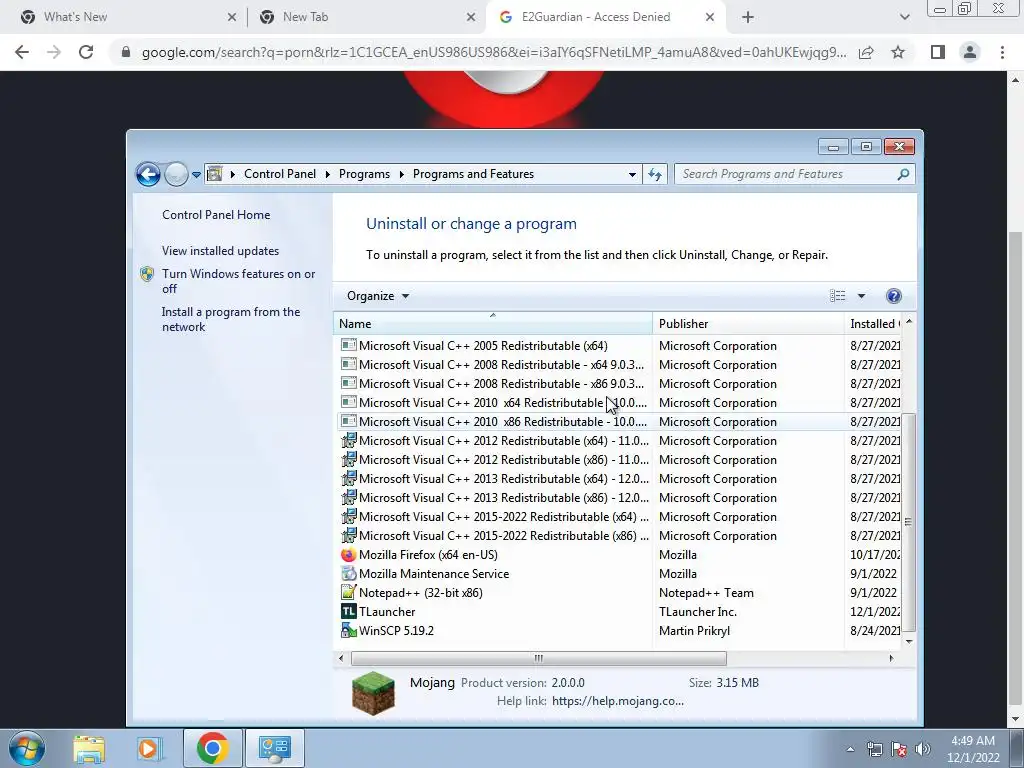Reload the page in Chrome
The width and height of the screenshot is (1024, 768).
pyautogui.click(x=86, y=52)
